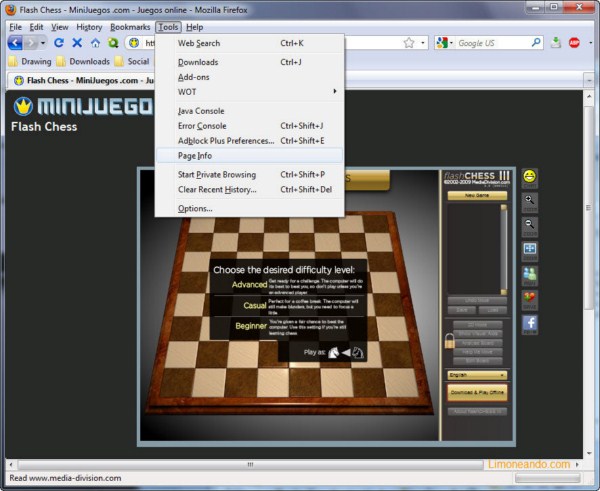The width and height of the screenshot is (600, 491).
Task: Open the View menu
Action: (60, 27)
